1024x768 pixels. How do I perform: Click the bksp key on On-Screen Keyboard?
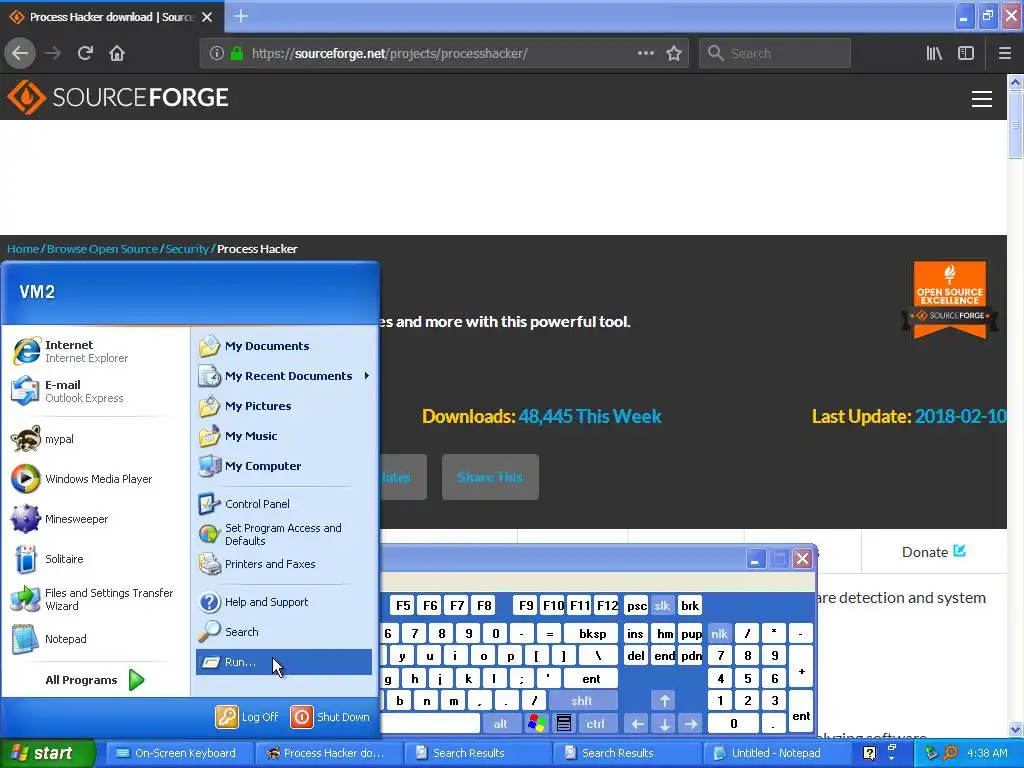pos(592,633)
